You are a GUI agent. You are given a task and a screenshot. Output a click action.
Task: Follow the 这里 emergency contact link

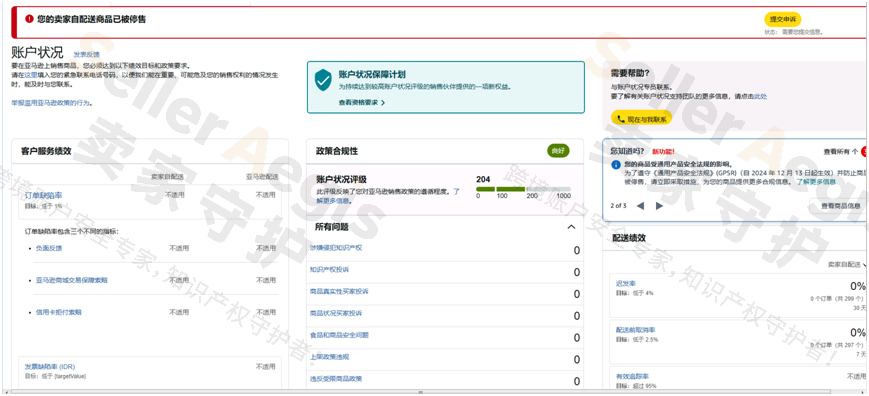(30, 75)
